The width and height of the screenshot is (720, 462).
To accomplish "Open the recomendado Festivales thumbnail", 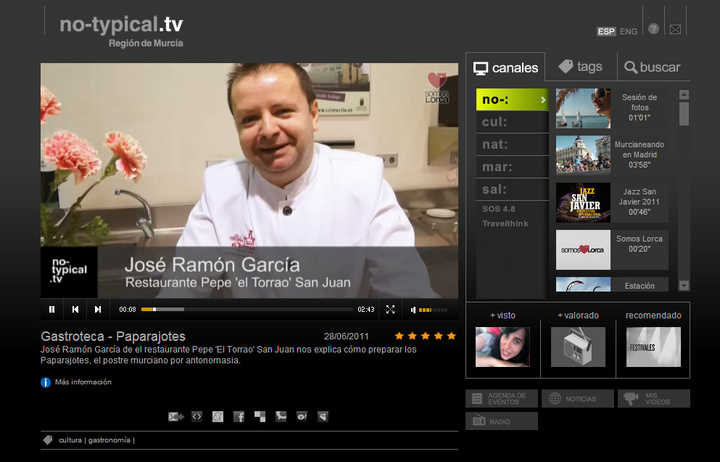I will point(653,347).
